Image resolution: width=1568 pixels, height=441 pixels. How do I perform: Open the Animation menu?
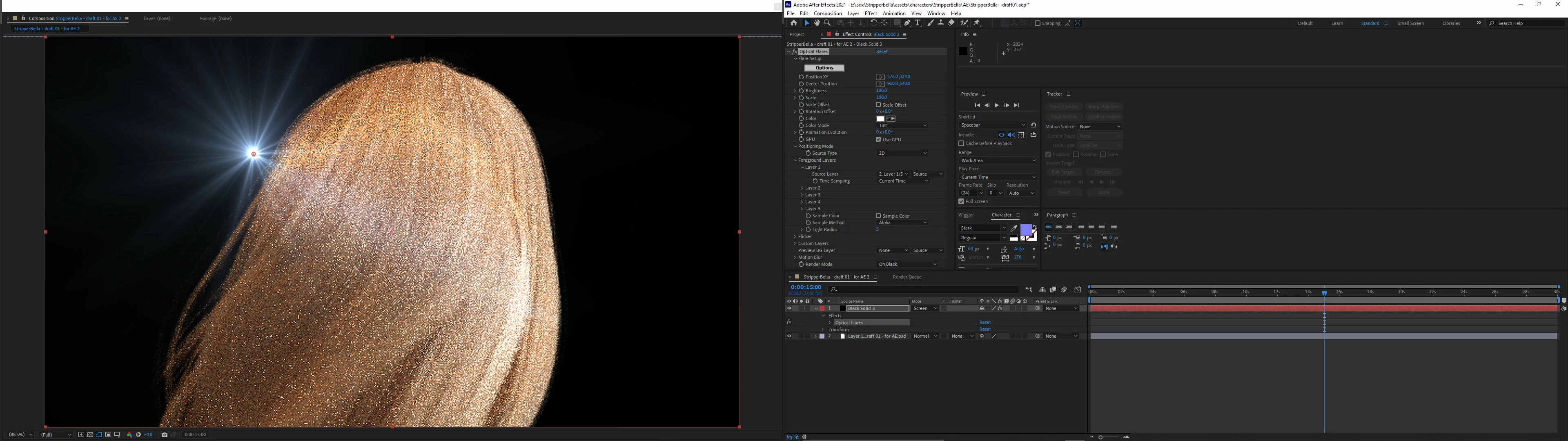pyautogui.click(x=893, y=13)
